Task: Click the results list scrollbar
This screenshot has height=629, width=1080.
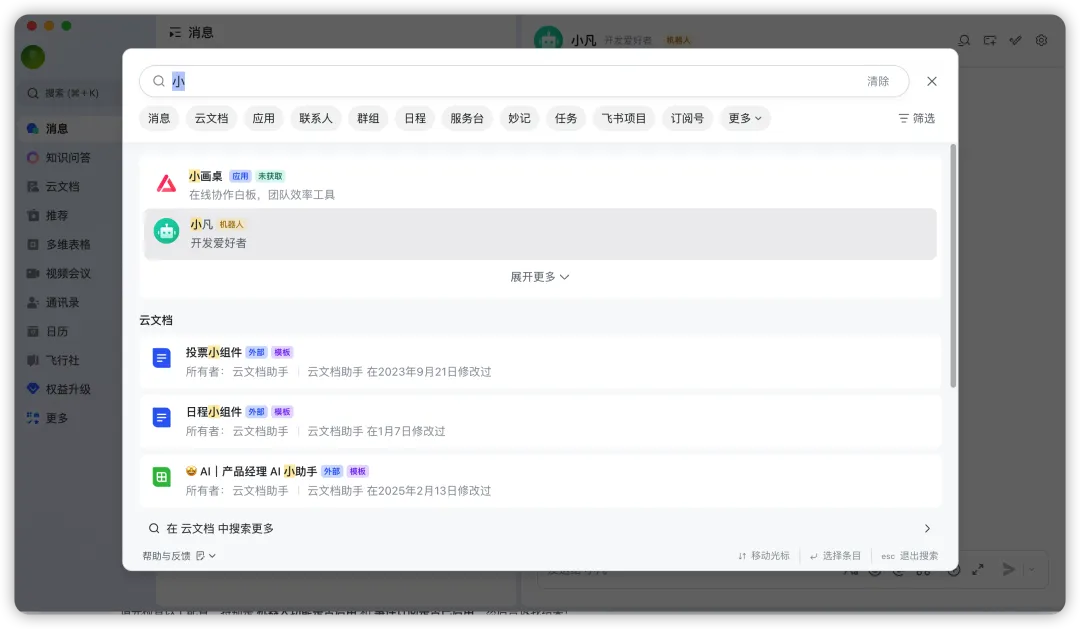Action: pos(953,266)
